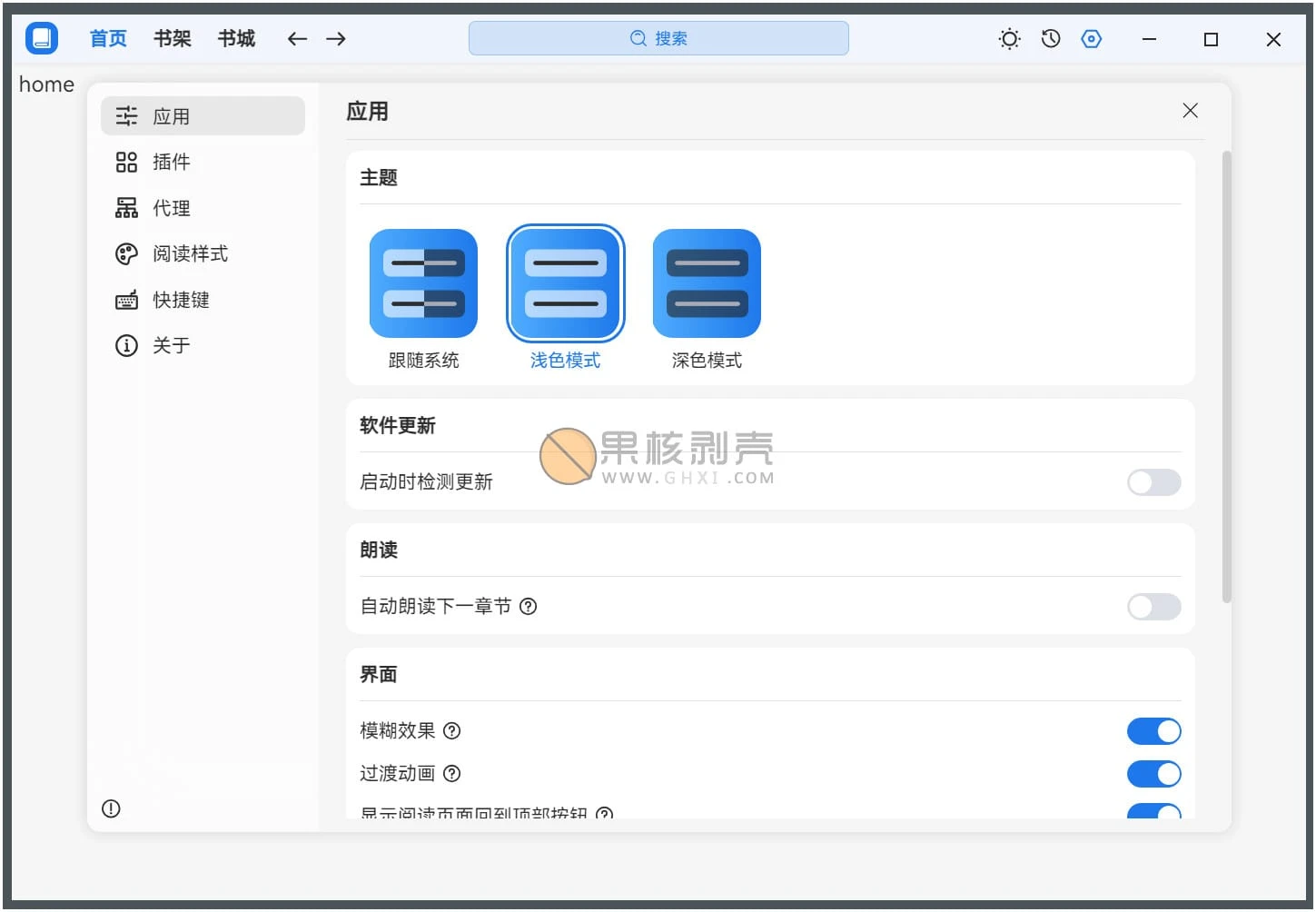Image resolution: width=1316 pixels, height=912 pixels.
Task: Open the 阅读样式 reading style settings
Action: tap(190, 254)
